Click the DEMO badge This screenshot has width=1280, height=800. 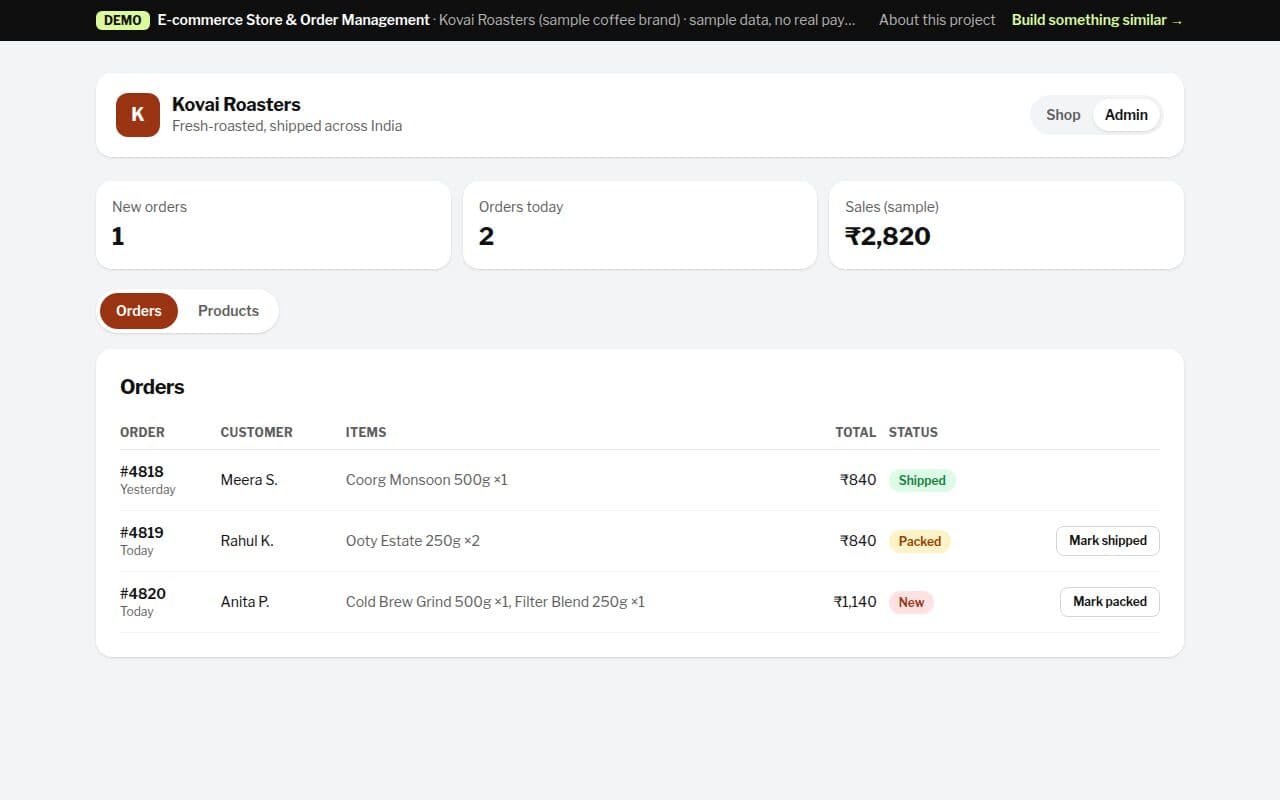123,20
